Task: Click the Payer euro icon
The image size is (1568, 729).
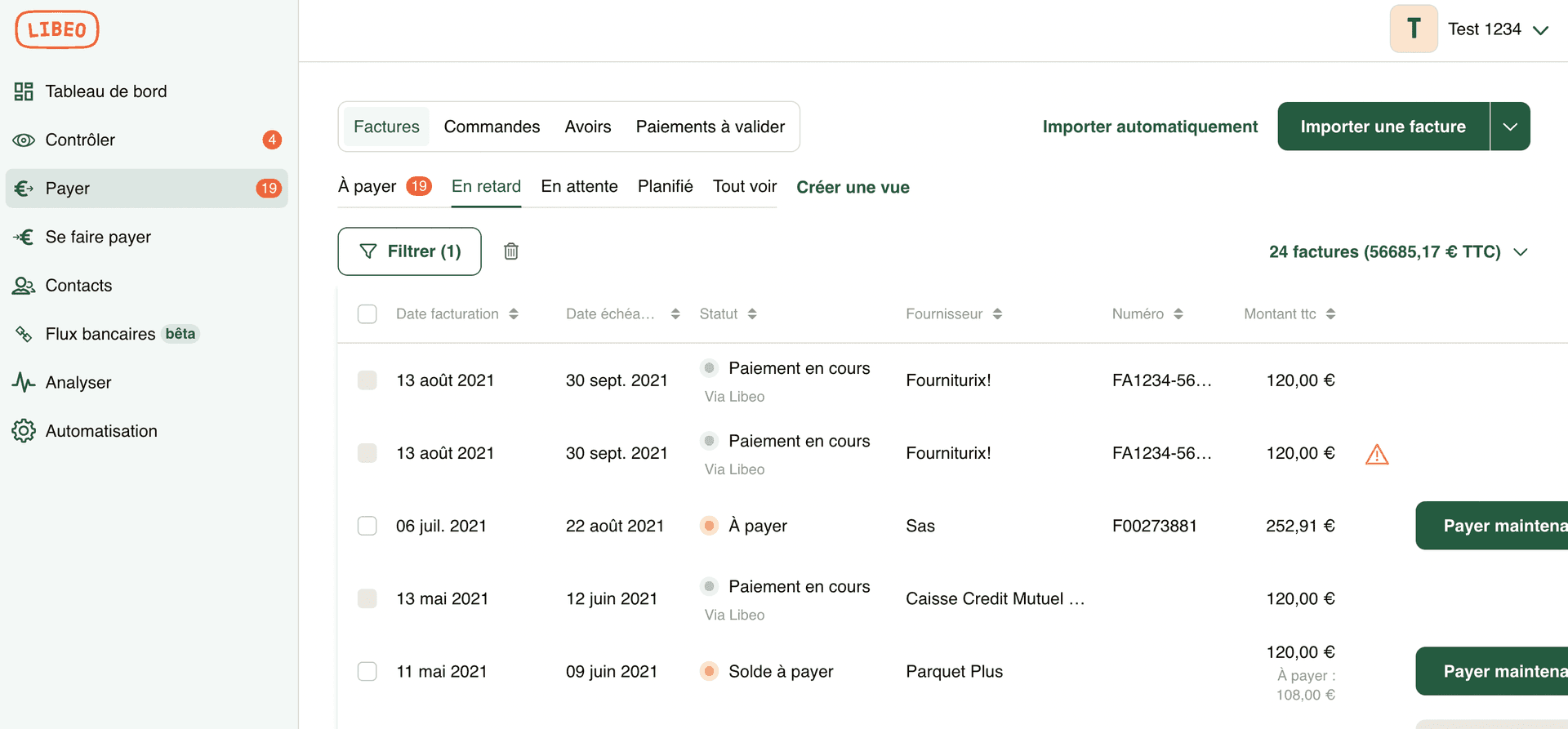Action: [24, 189]
